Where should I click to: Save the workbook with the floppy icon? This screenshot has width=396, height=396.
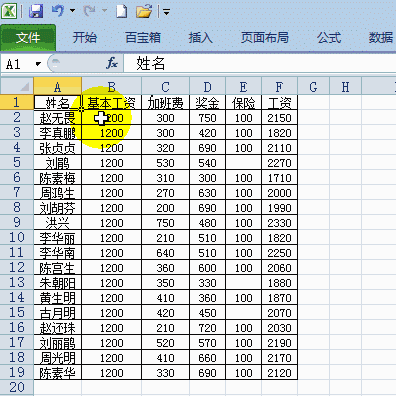point(36,11)
